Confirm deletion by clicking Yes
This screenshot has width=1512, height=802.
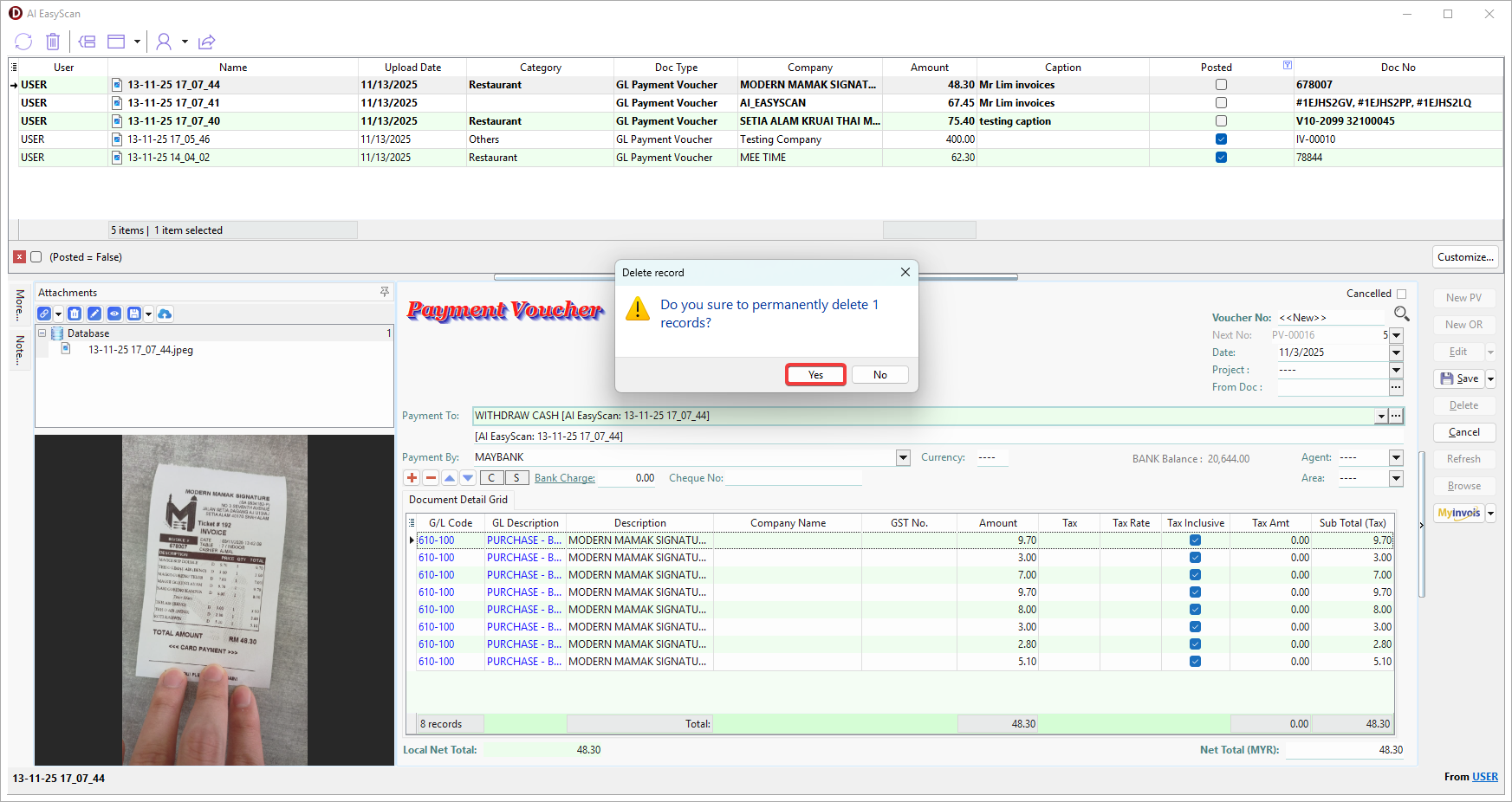pyautogui.click(x=815, y=375)
